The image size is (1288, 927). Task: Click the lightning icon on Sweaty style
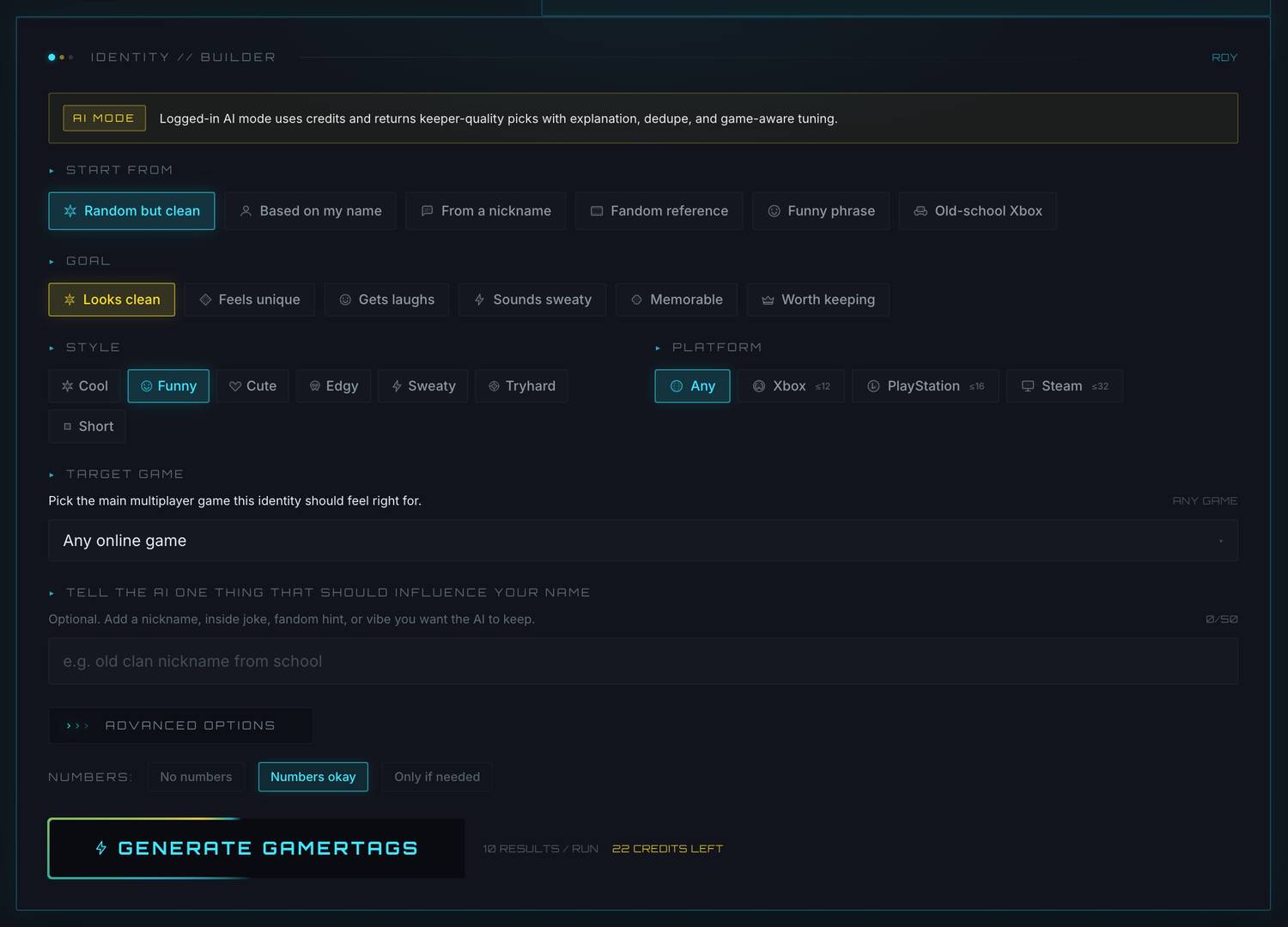[x=397, y=386]
